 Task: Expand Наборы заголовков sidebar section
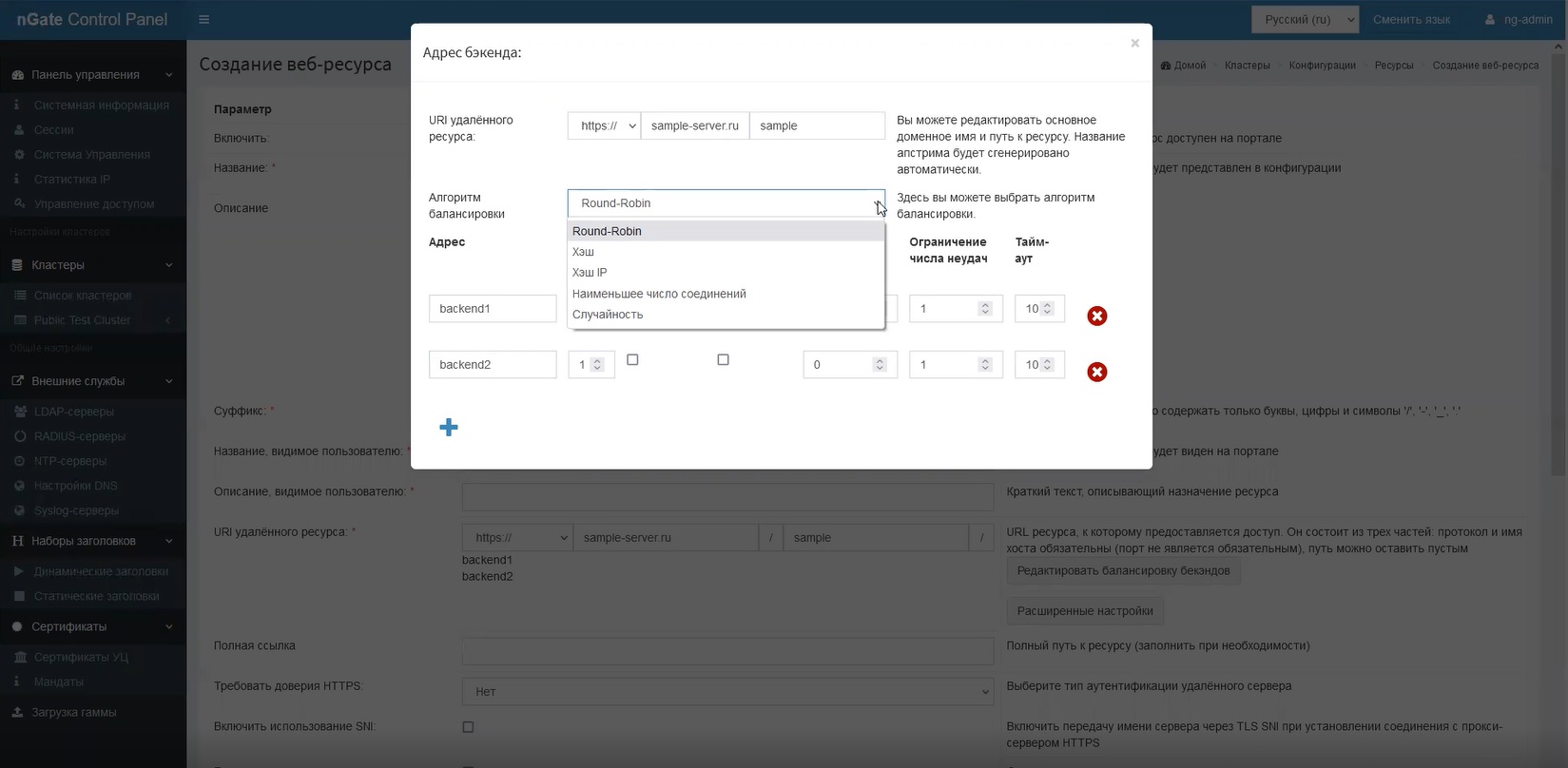(93, 541)
